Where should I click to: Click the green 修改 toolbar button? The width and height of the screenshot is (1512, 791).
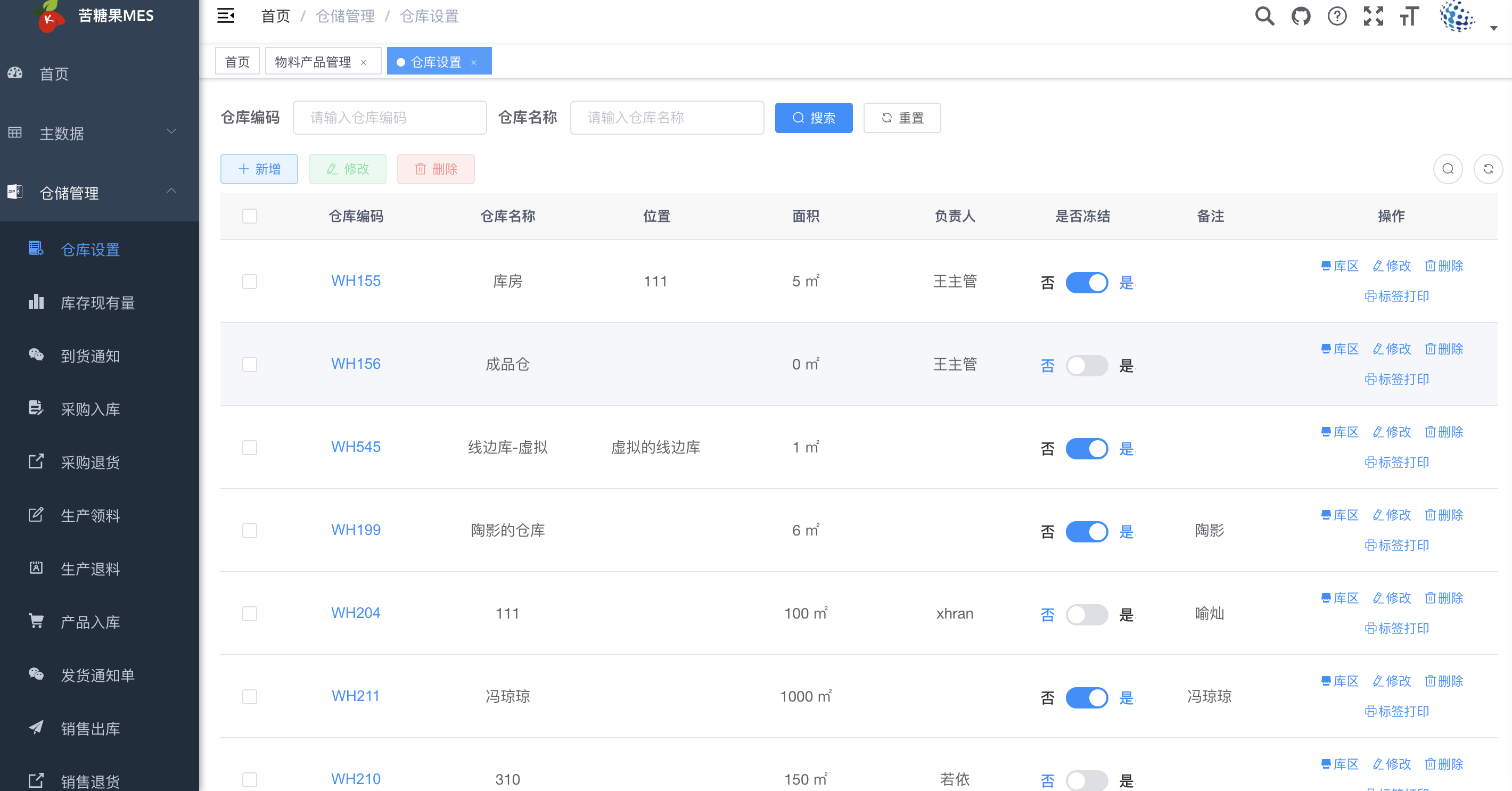point(348,169)
